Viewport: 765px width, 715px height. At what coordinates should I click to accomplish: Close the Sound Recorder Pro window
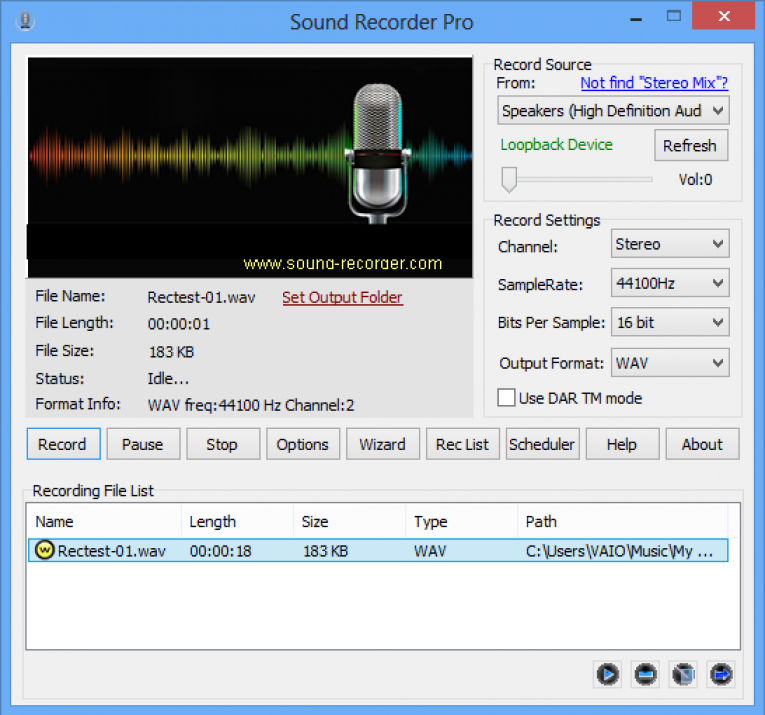(724, 16)
